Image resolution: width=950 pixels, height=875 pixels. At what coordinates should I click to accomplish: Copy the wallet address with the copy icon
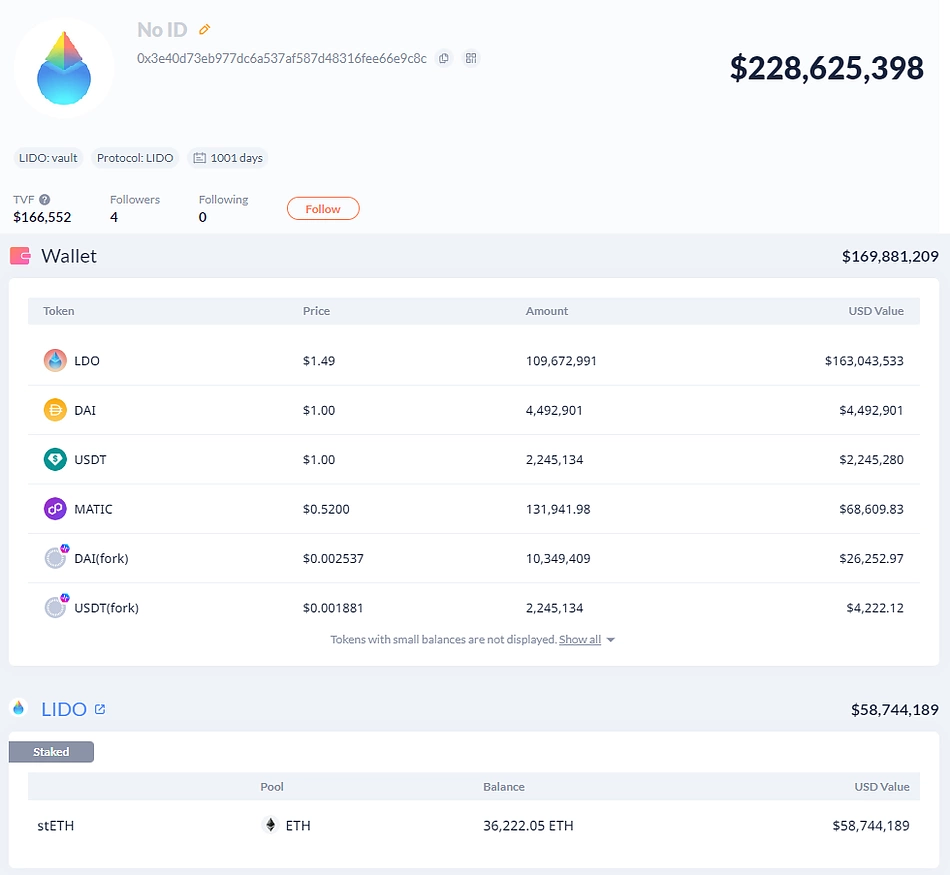(444, 58)
